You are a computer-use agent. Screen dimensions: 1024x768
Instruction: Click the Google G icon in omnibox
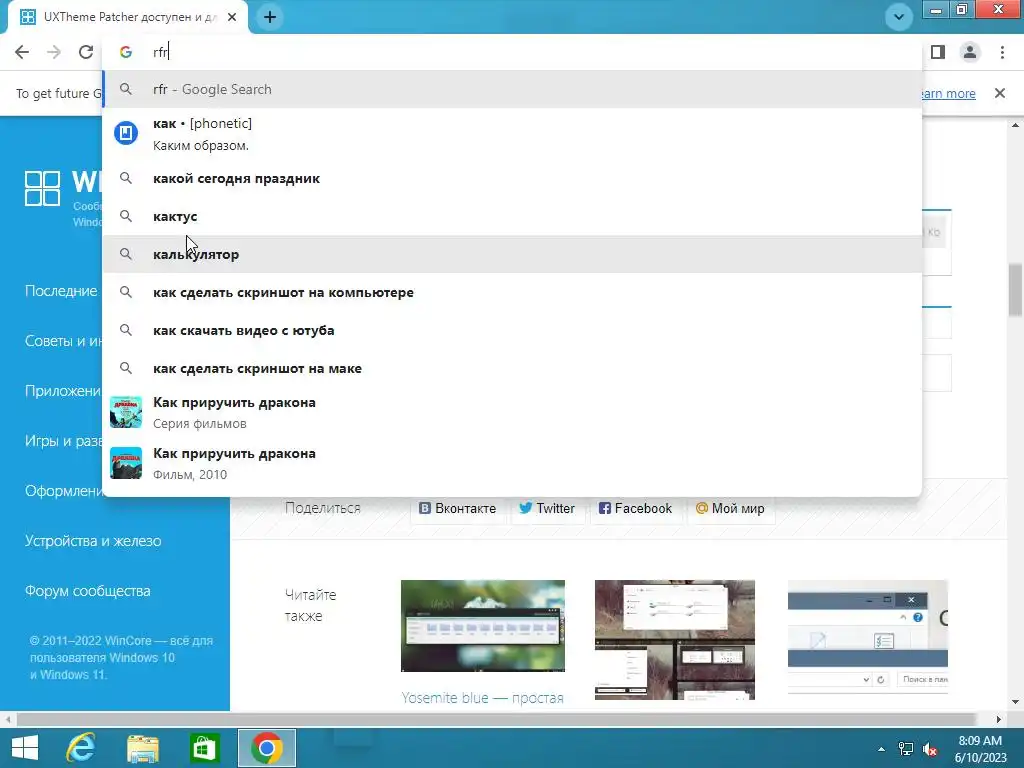[x=126, y=52]
